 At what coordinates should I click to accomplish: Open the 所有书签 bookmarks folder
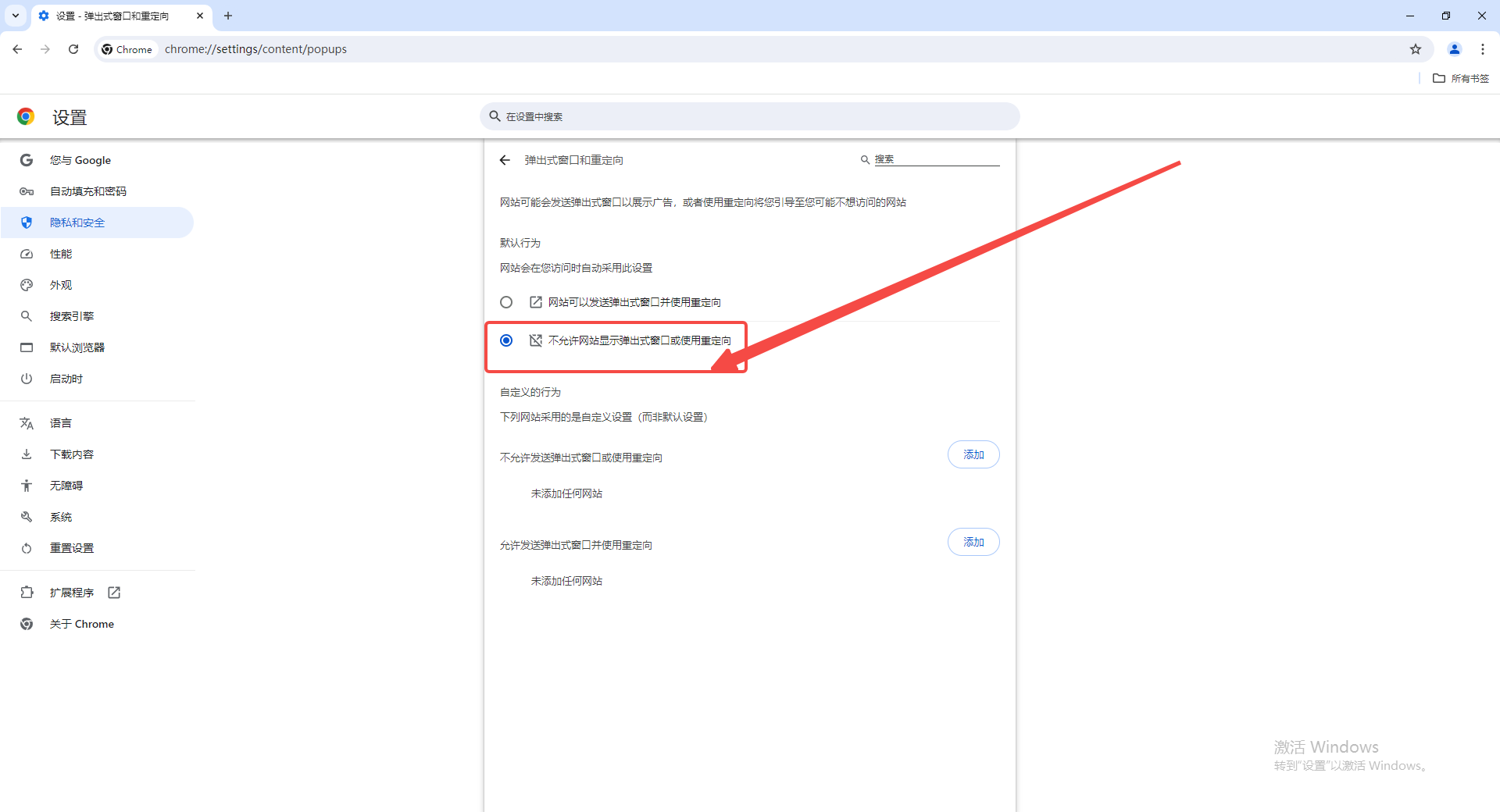click(x=1461, y=78)
